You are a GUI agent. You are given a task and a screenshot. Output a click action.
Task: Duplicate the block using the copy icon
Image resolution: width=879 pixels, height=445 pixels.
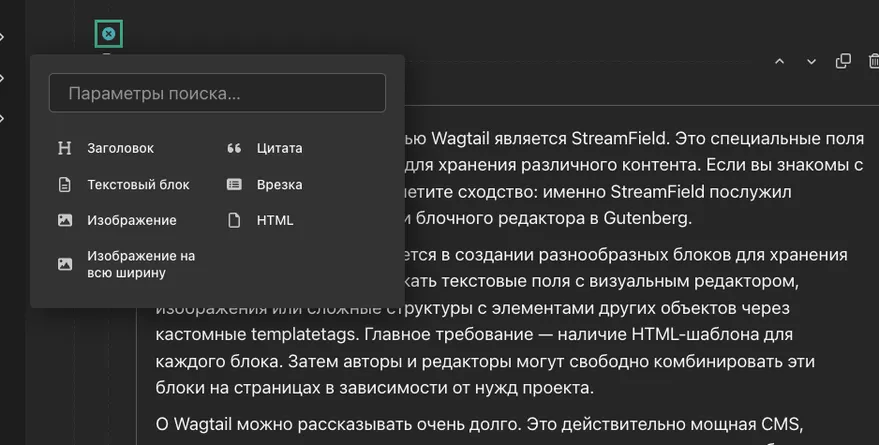coord(842,61)
